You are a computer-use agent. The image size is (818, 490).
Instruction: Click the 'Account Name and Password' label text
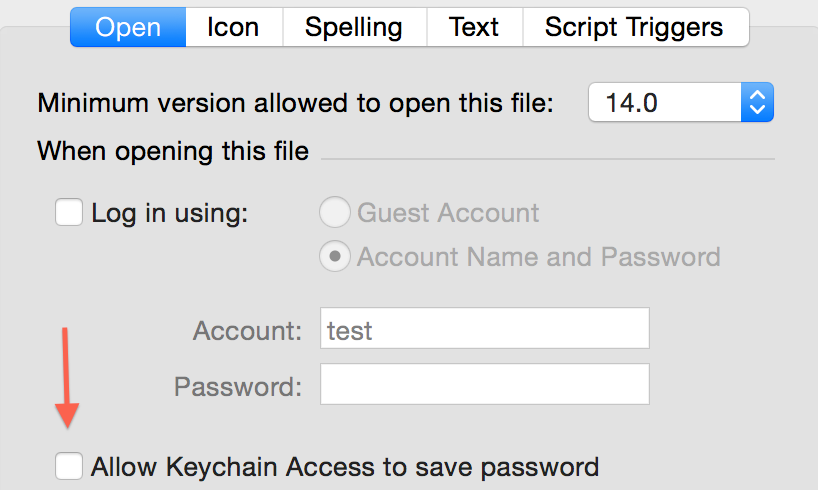pos(538,257)
